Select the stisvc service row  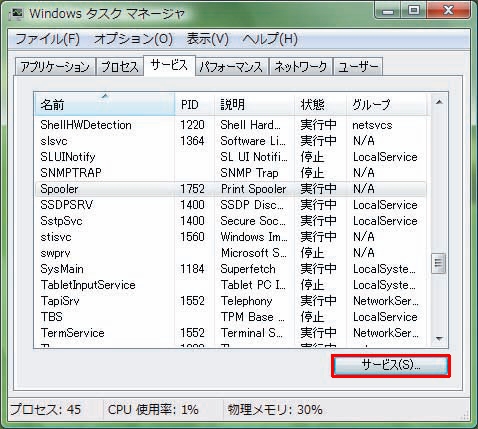coord(230,237)
